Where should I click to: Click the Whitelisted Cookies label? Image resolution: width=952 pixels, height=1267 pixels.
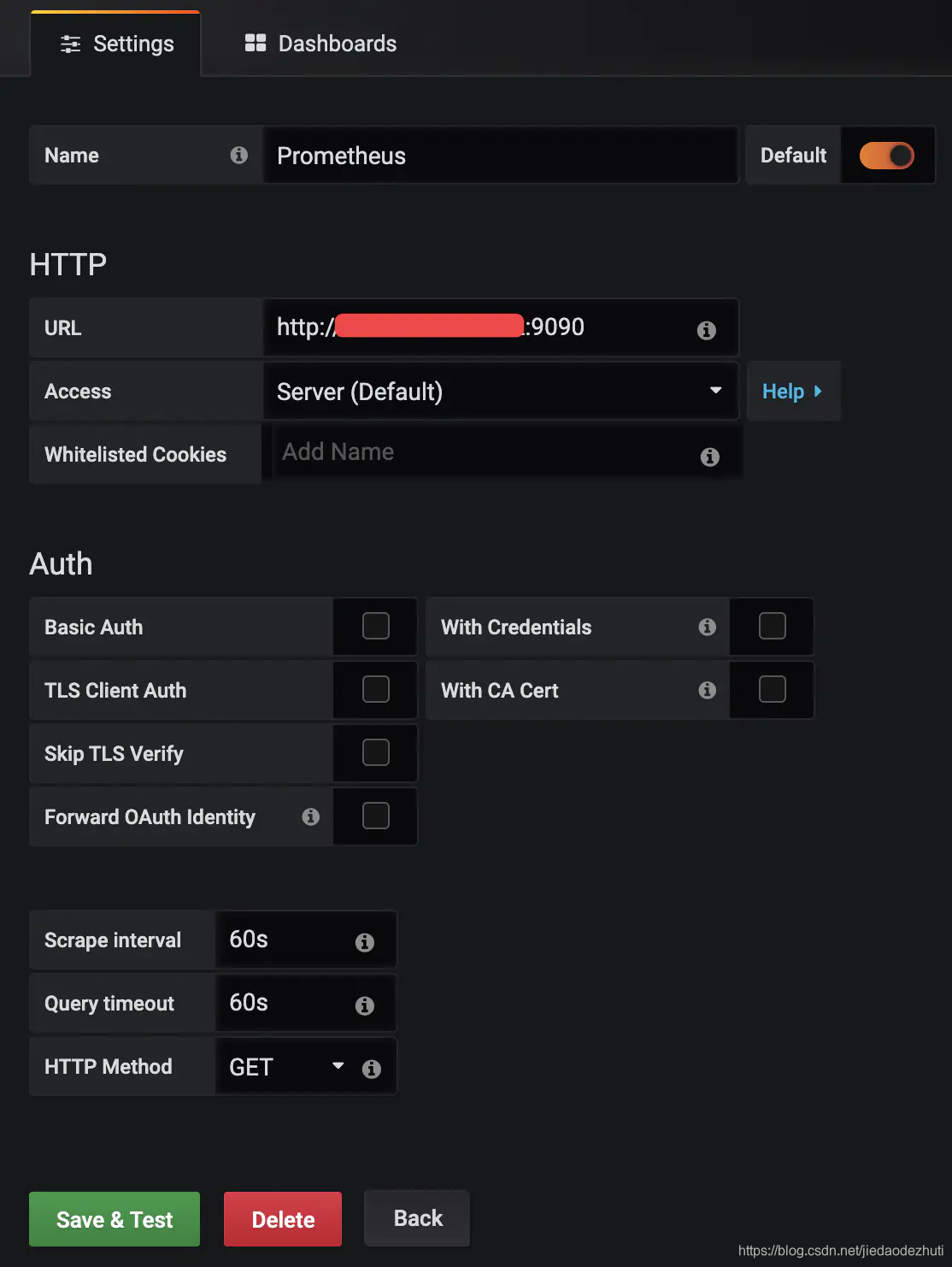pyautogui.click(x=135, y=454)
